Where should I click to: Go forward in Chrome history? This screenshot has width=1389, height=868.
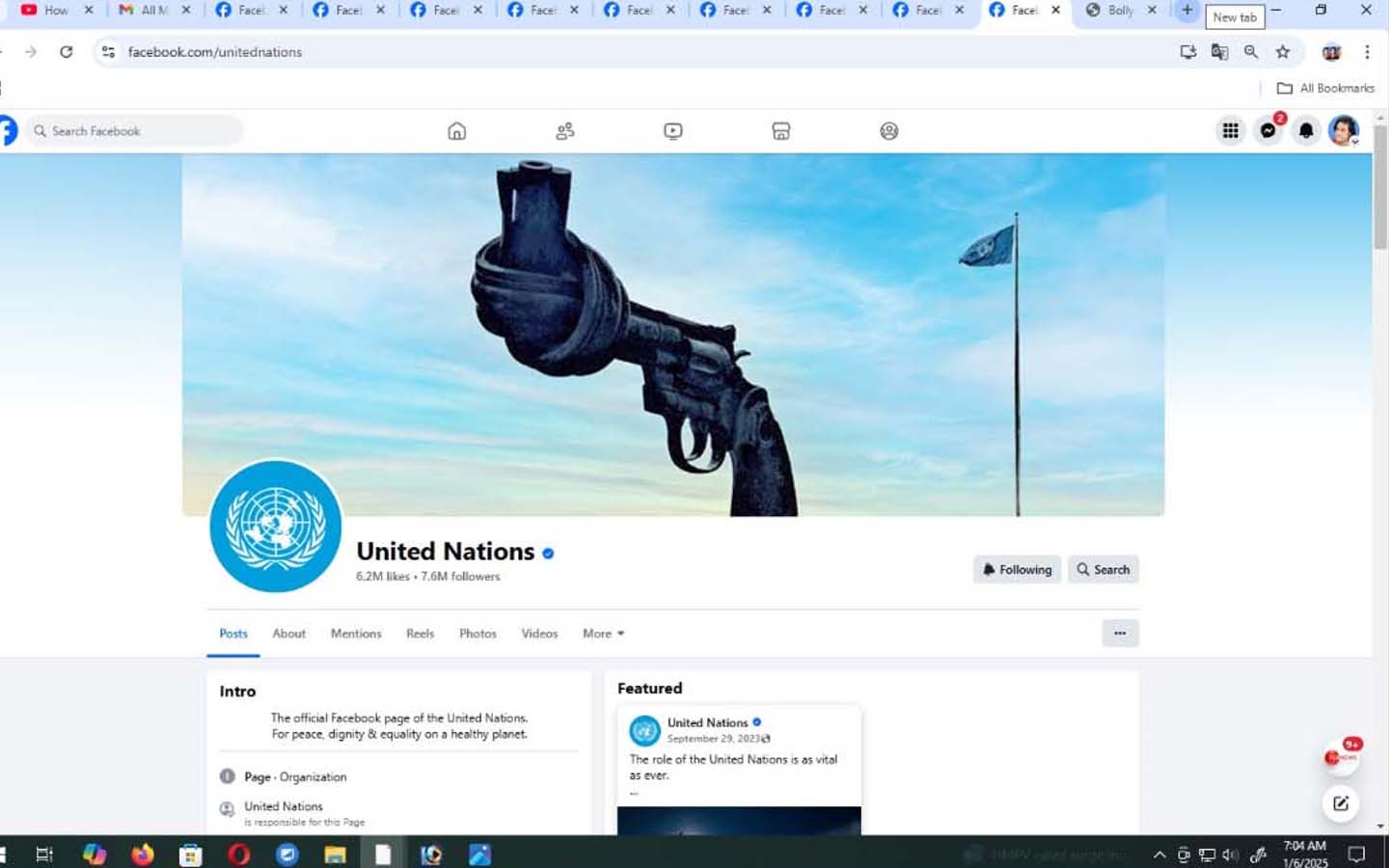click(31, 52)
